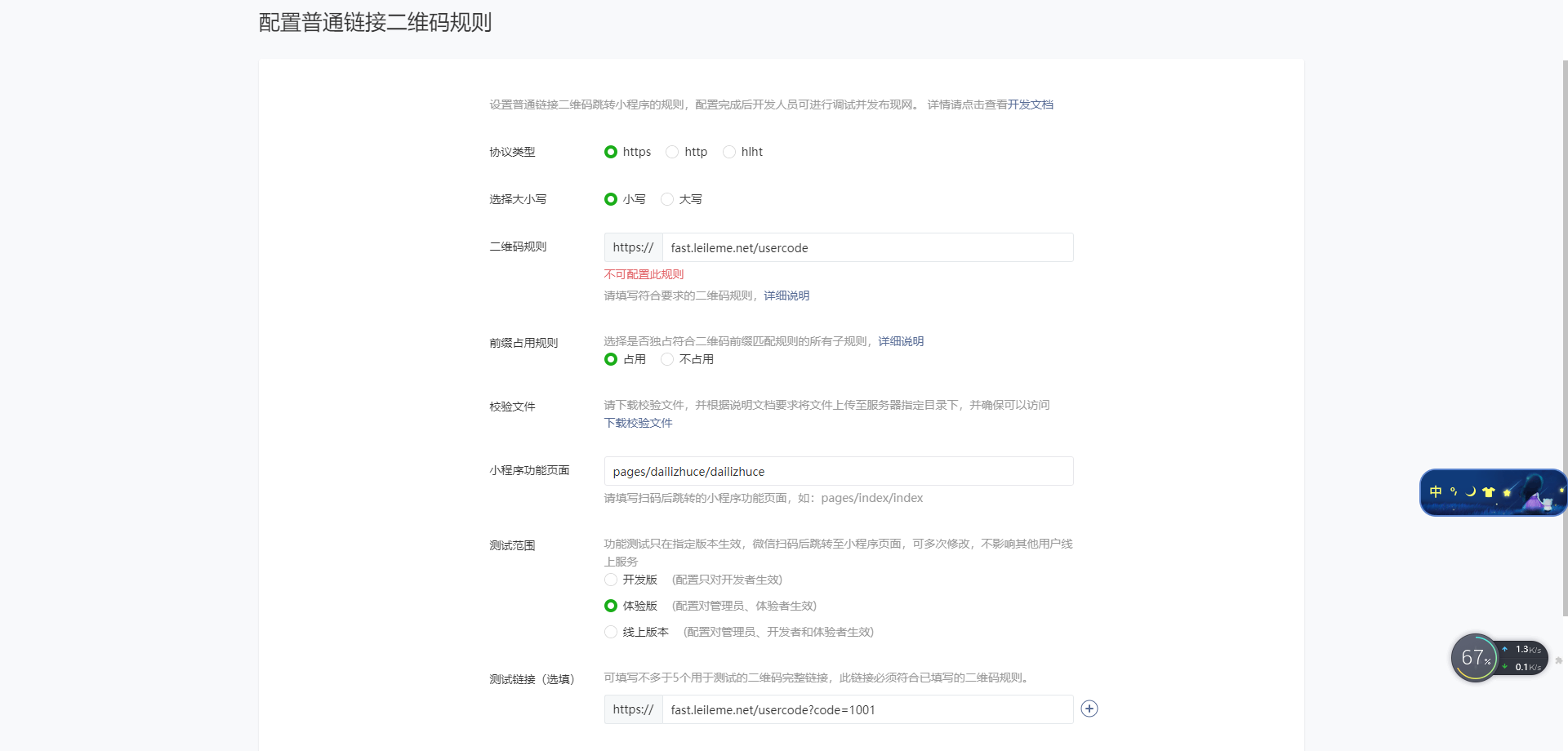The width and height of the screenshot is (1568, 751).
Task: Click (配置只对开发者生效) description
Action: coord(727,580)
